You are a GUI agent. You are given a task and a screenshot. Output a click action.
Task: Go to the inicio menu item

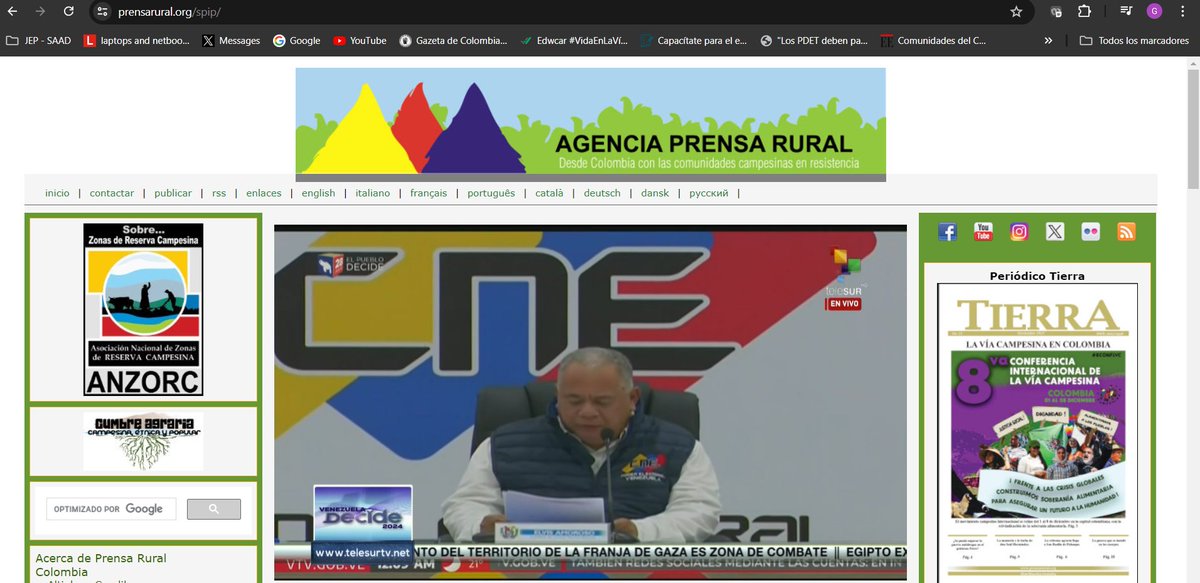click(57, 193)
